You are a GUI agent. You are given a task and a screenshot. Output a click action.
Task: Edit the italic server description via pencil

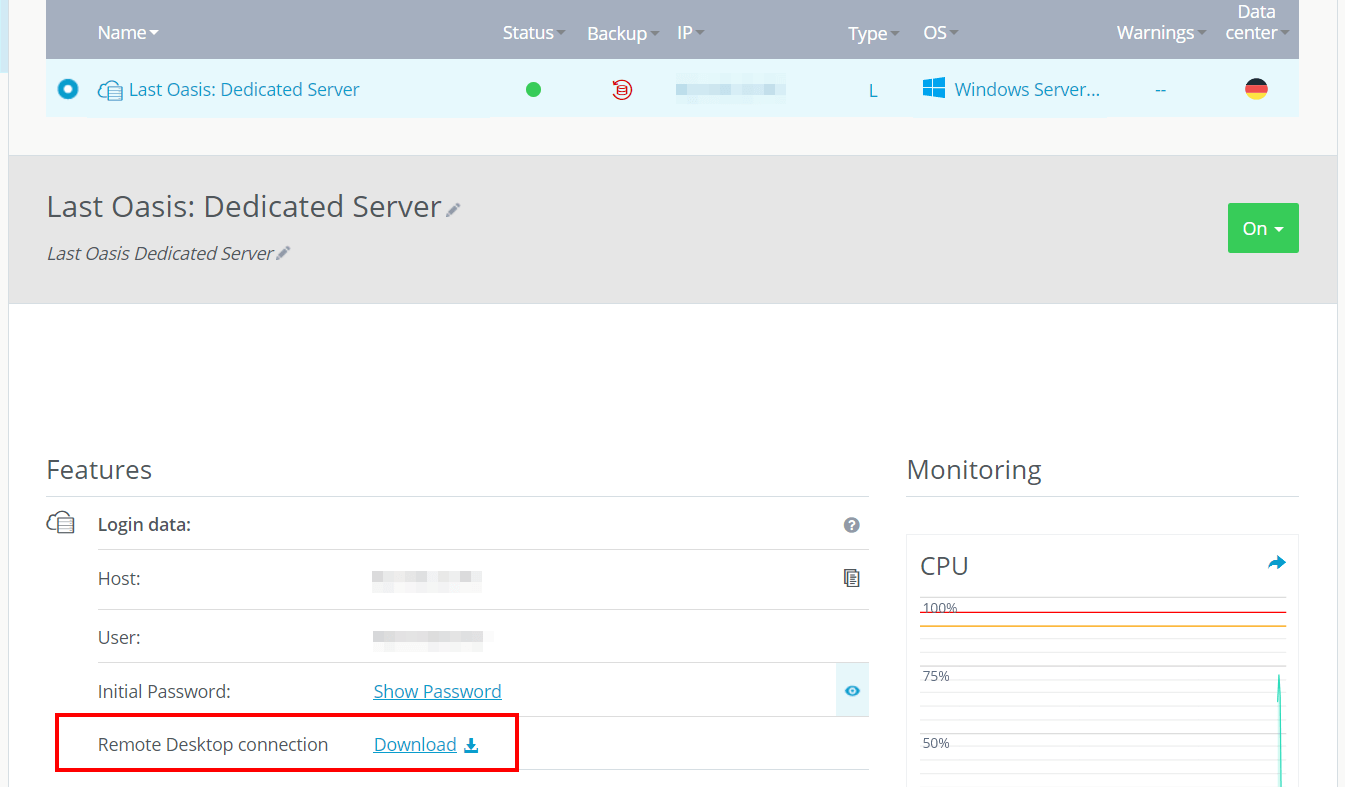point(283,254)
